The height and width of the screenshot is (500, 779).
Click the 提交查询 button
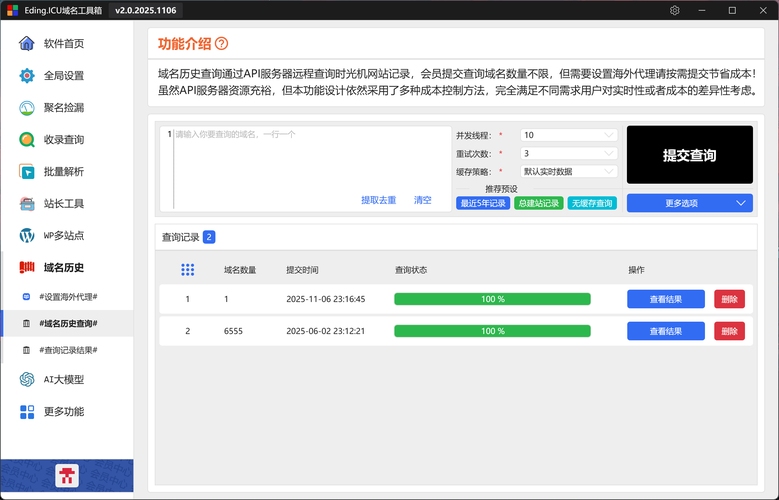tap(690, 155)
